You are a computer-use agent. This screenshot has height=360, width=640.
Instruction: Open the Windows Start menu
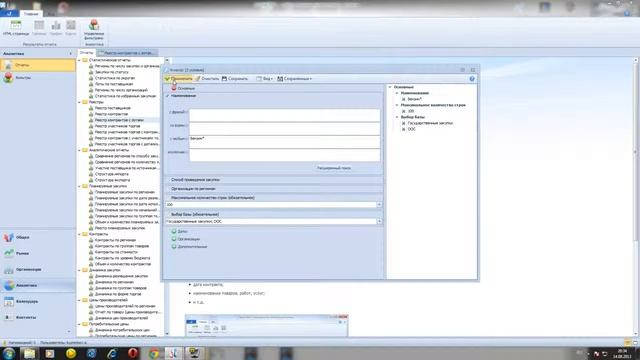coord(9,353)
